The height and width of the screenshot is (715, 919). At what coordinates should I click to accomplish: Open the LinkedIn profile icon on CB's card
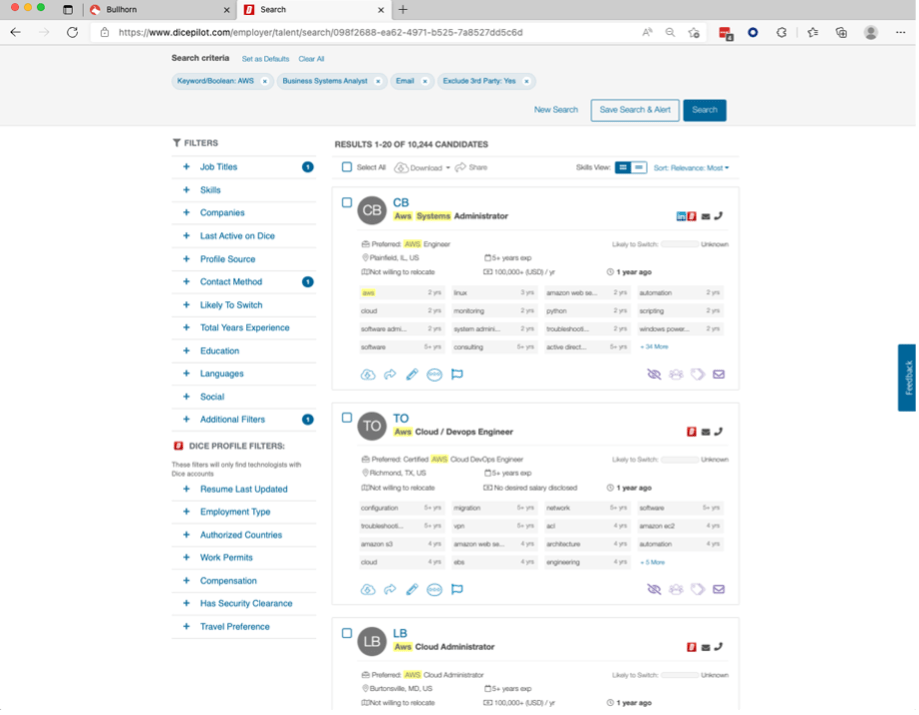click(682, 215)
